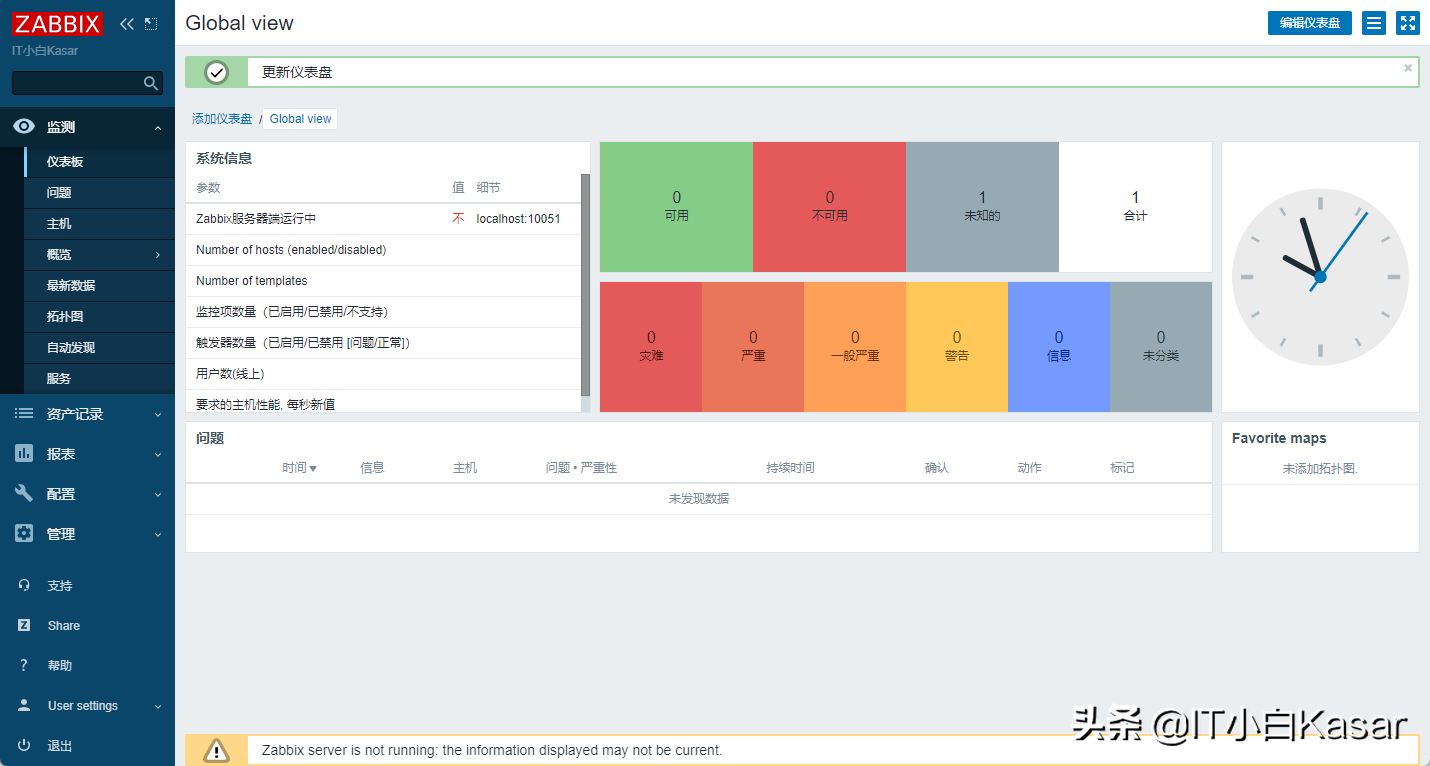
Task: Click the green 可用 availability tile
Action: coord(676,206)
